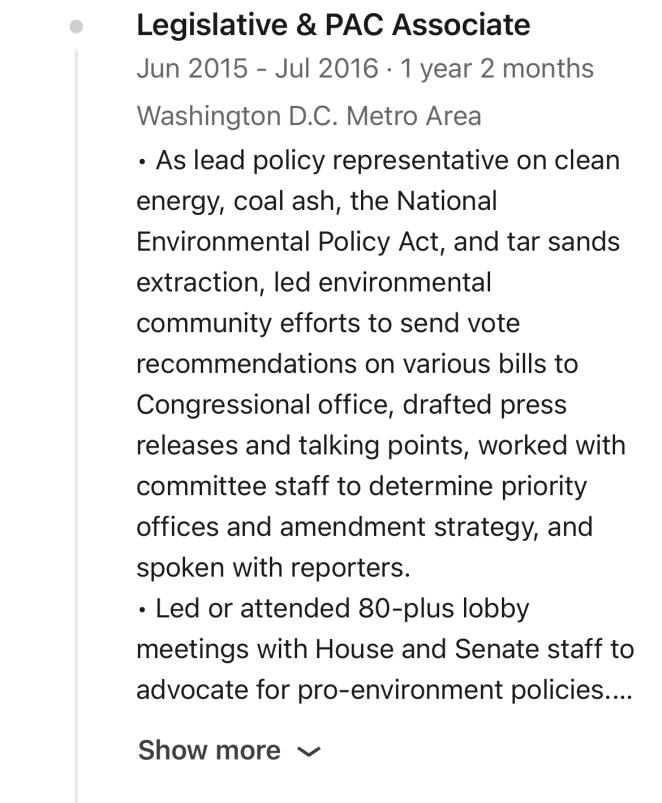Click the 'spoken with reporters.' line

273,568
